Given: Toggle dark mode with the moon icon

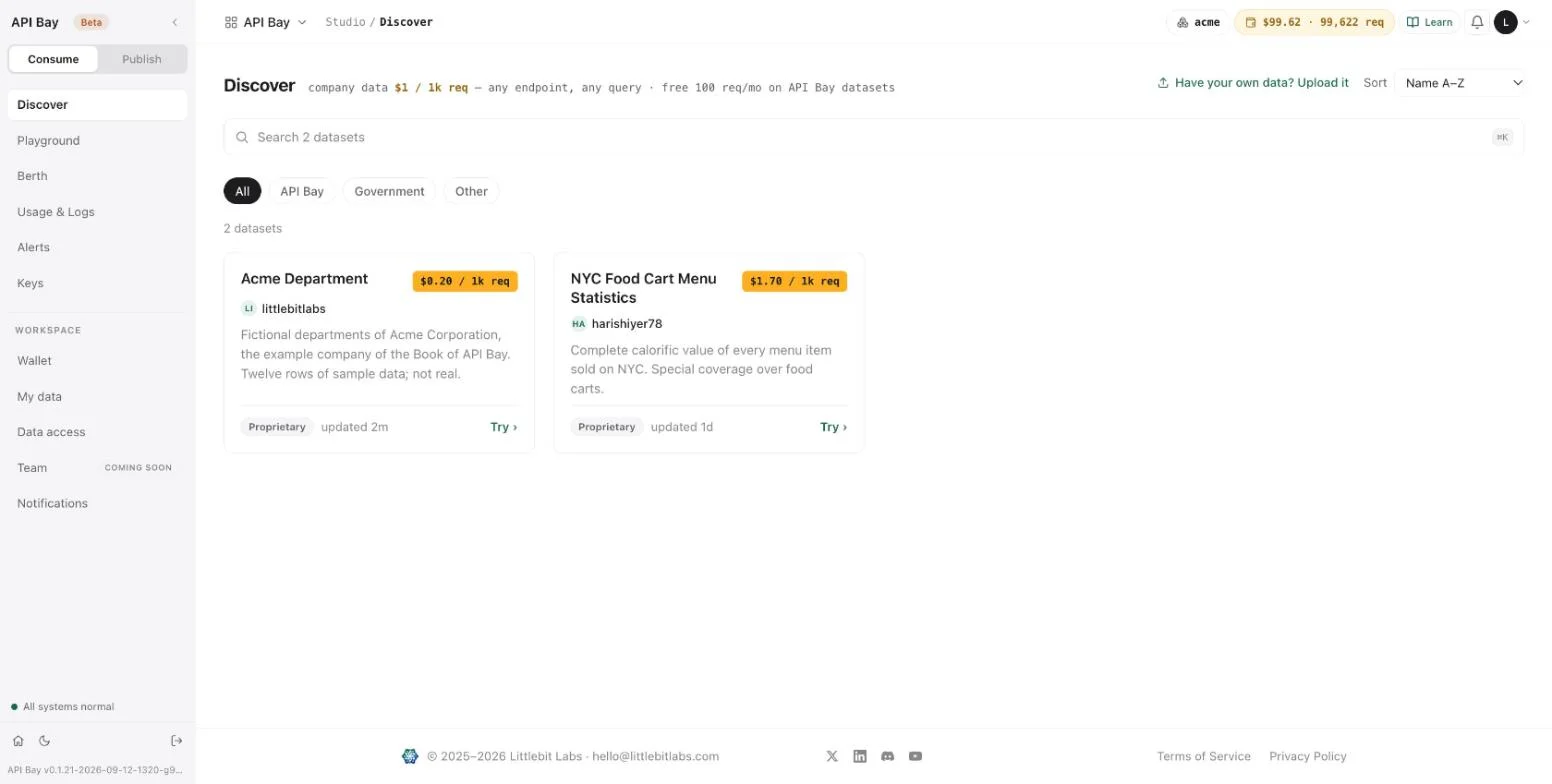Looking at the screenshot, I should click(x=44, y=741).
